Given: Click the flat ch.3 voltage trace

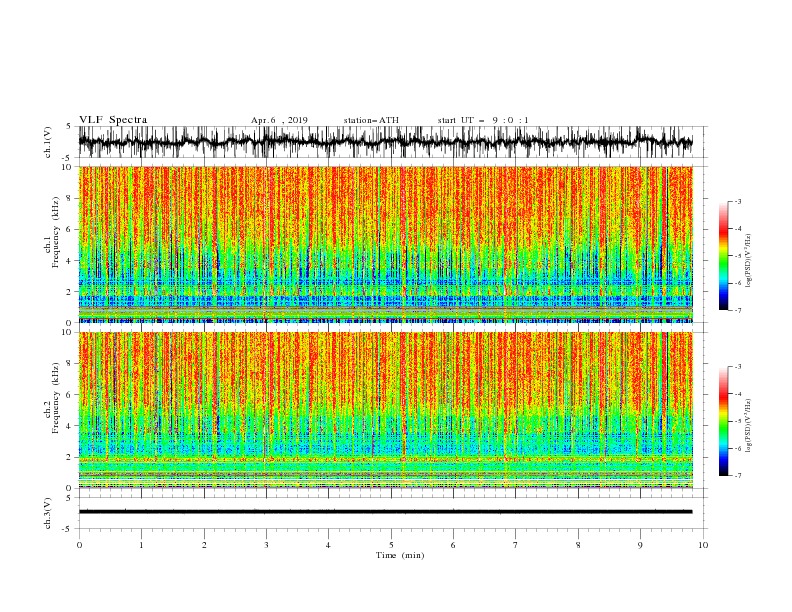Looking at the screenshot, I should [x=385, y=512].
